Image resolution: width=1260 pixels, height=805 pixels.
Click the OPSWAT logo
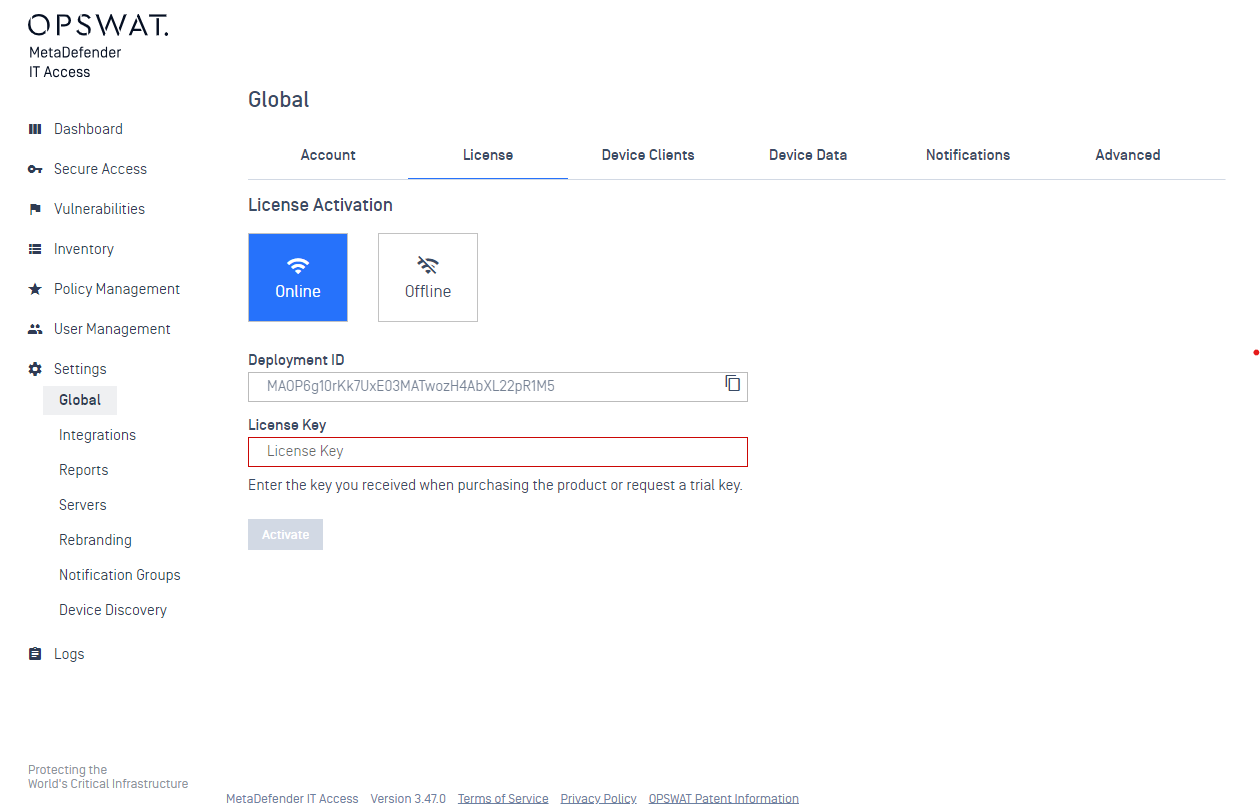[x=98, y=25]
